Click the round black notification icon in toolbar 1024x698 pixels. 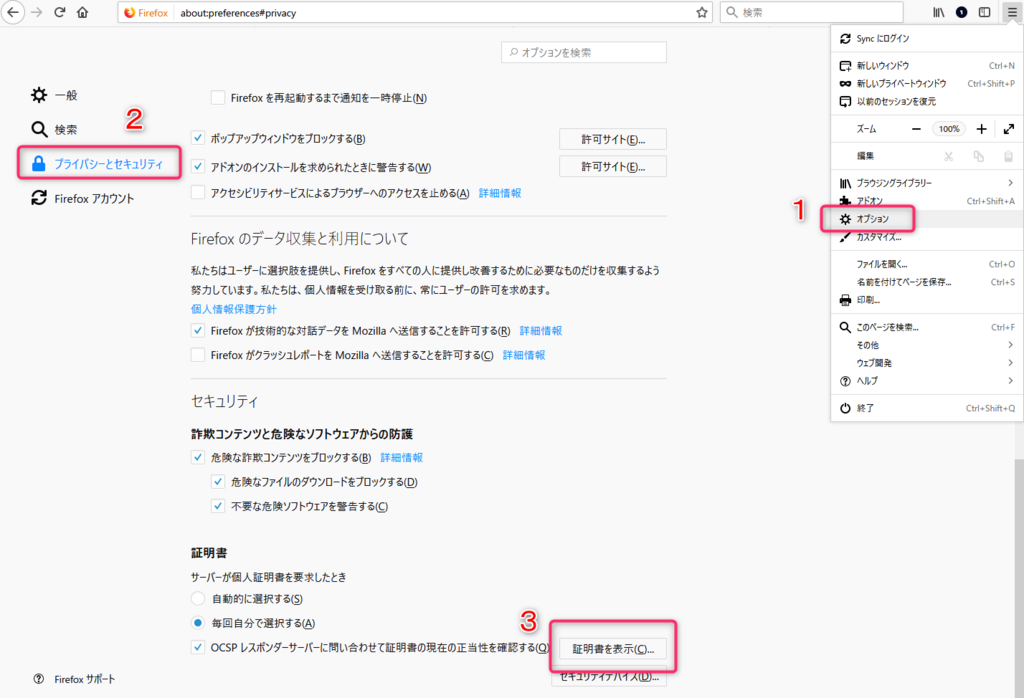coord(961,12)
